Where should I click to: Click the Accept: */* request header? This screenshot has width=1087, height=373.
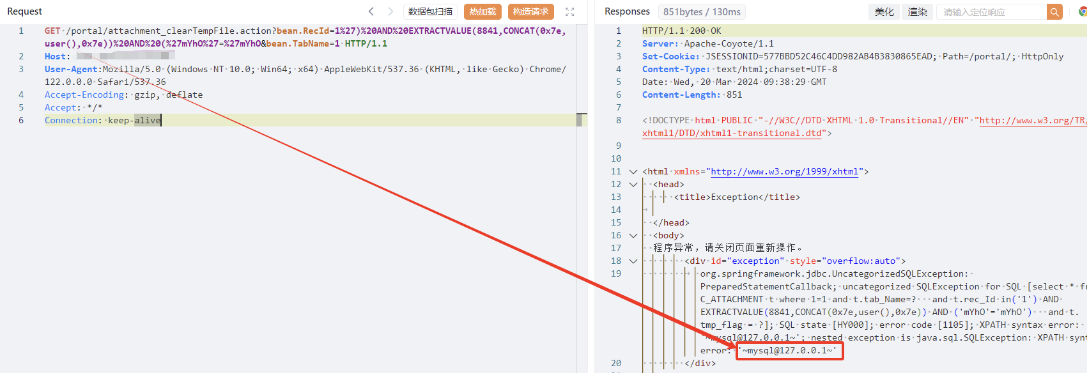tap(73, 107)
